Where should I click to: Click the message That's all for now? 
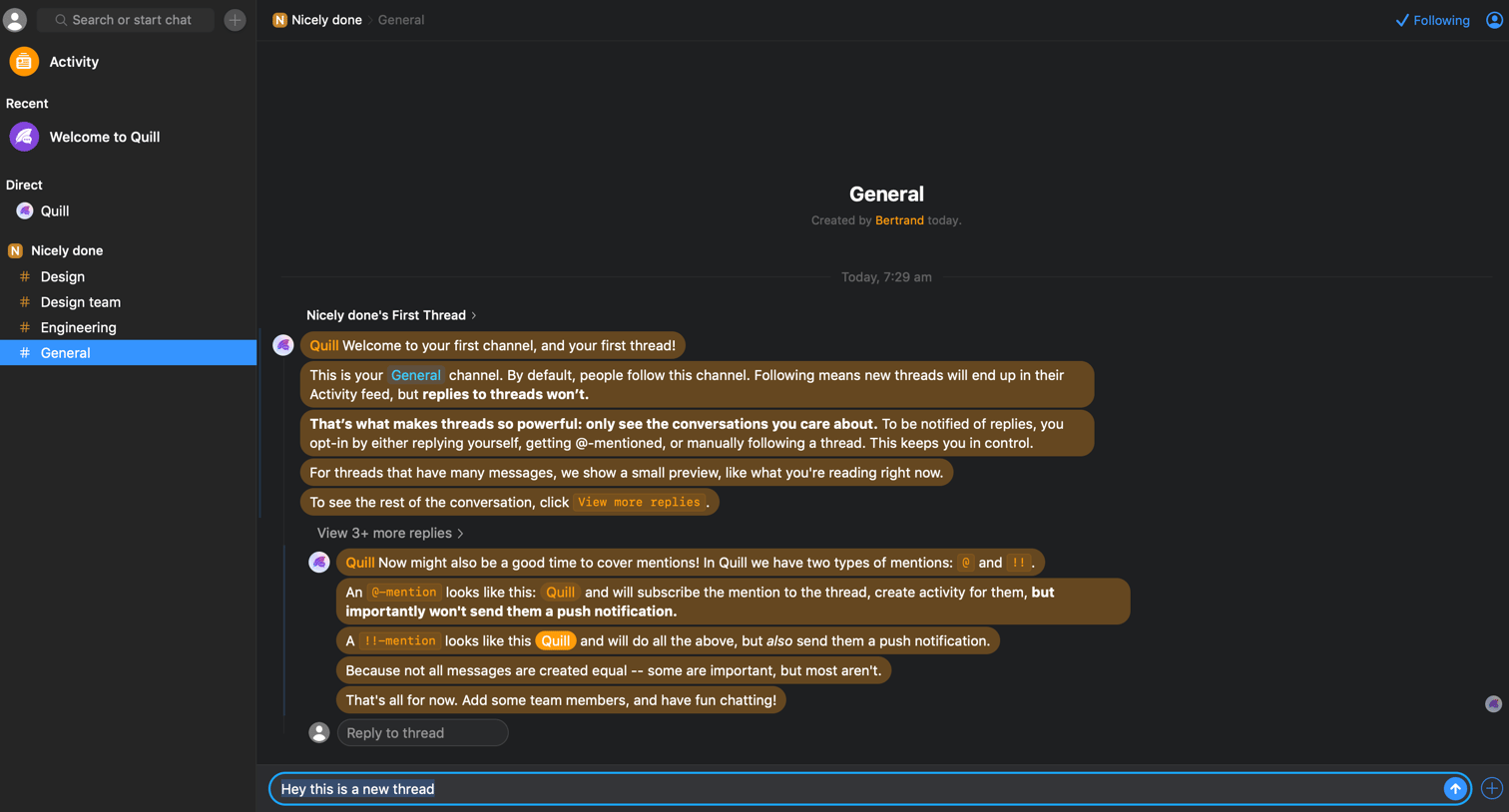[561, 700]
